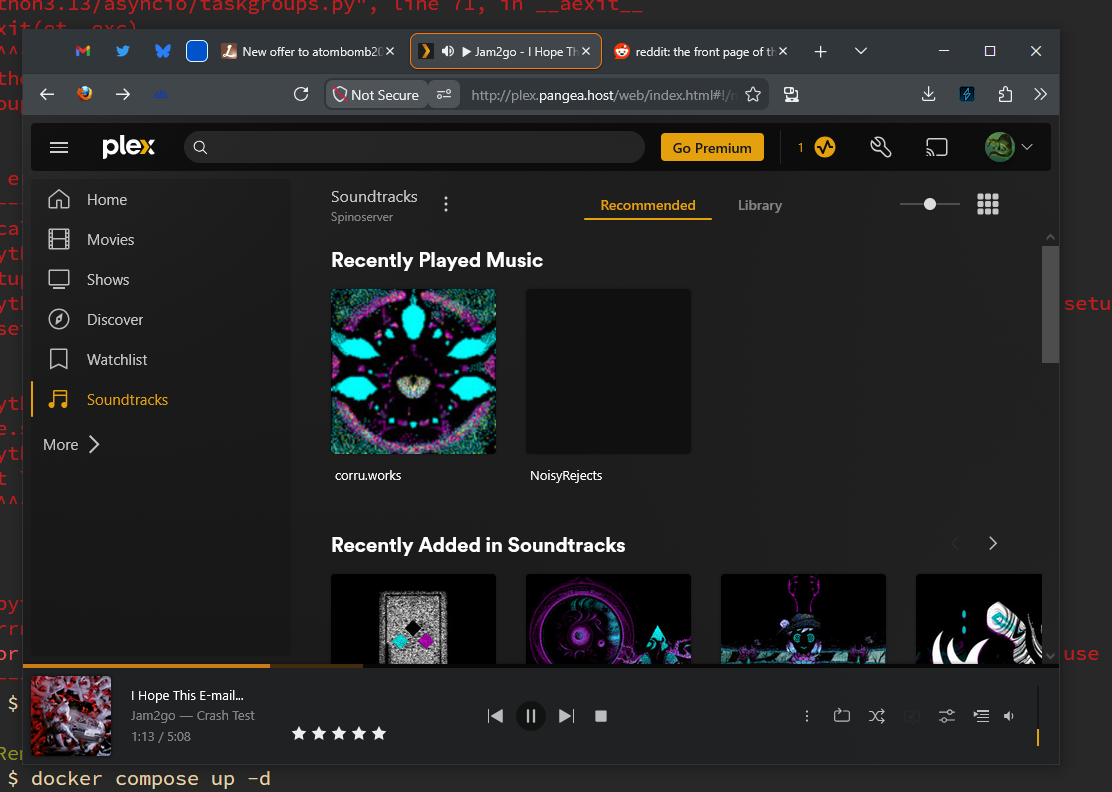Open the Jam2go artist link
Image resolution: width=1112 pixels, height=792 pixels.
click(152, 716)
